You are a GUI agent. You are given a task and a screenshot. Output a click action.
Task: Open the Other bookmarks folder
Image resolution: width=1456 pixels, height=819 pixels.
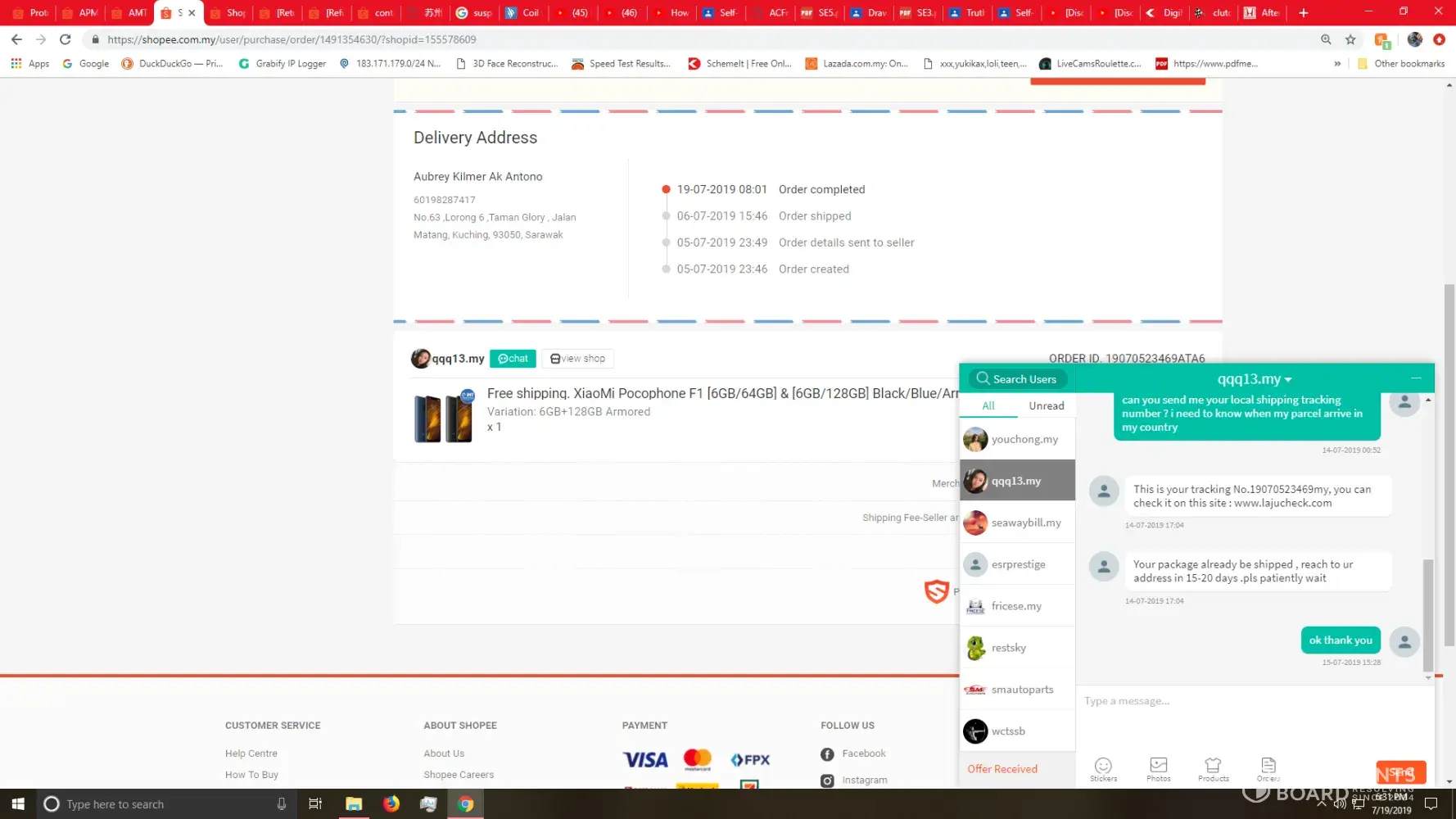click(x=1400, y=63)
